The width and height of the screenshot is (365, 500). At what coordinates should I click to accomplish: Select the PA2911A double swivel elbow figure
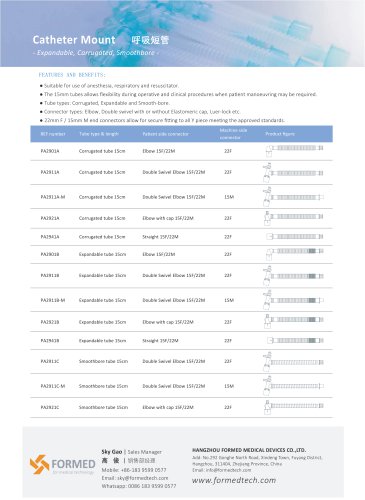tap(293, 172)
